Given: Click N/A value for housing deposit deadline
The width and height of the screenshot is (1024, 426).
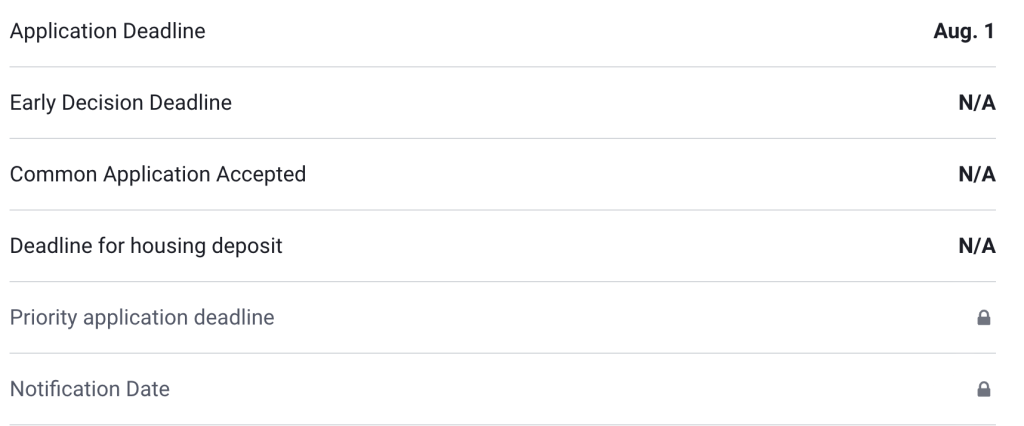Looking at the screenshot, I should [977, 246].
